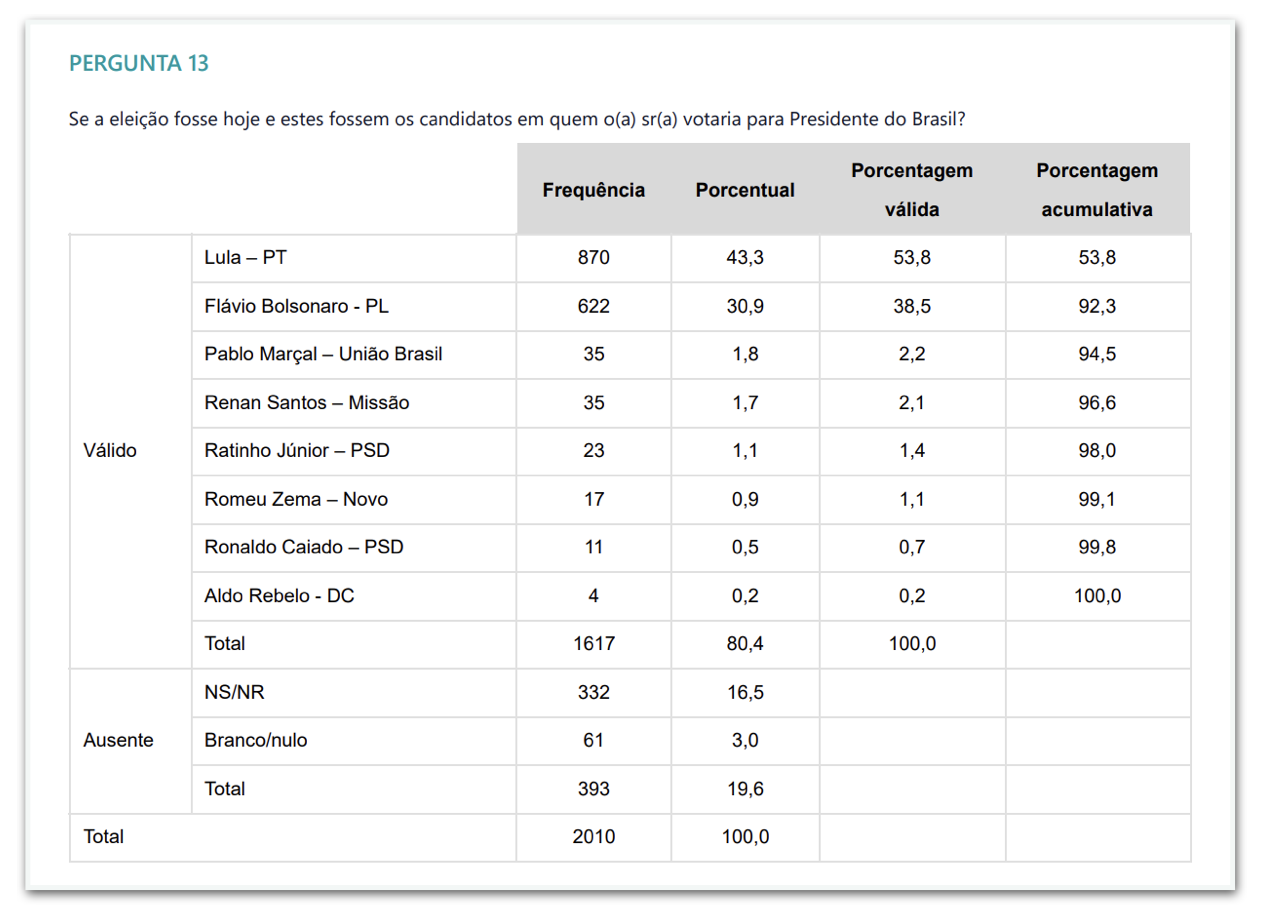This screenshot has height=916, width=1262.
Task: Click the Branco/nulo row label
Action: pyautogui.click(x=256, y=741)
